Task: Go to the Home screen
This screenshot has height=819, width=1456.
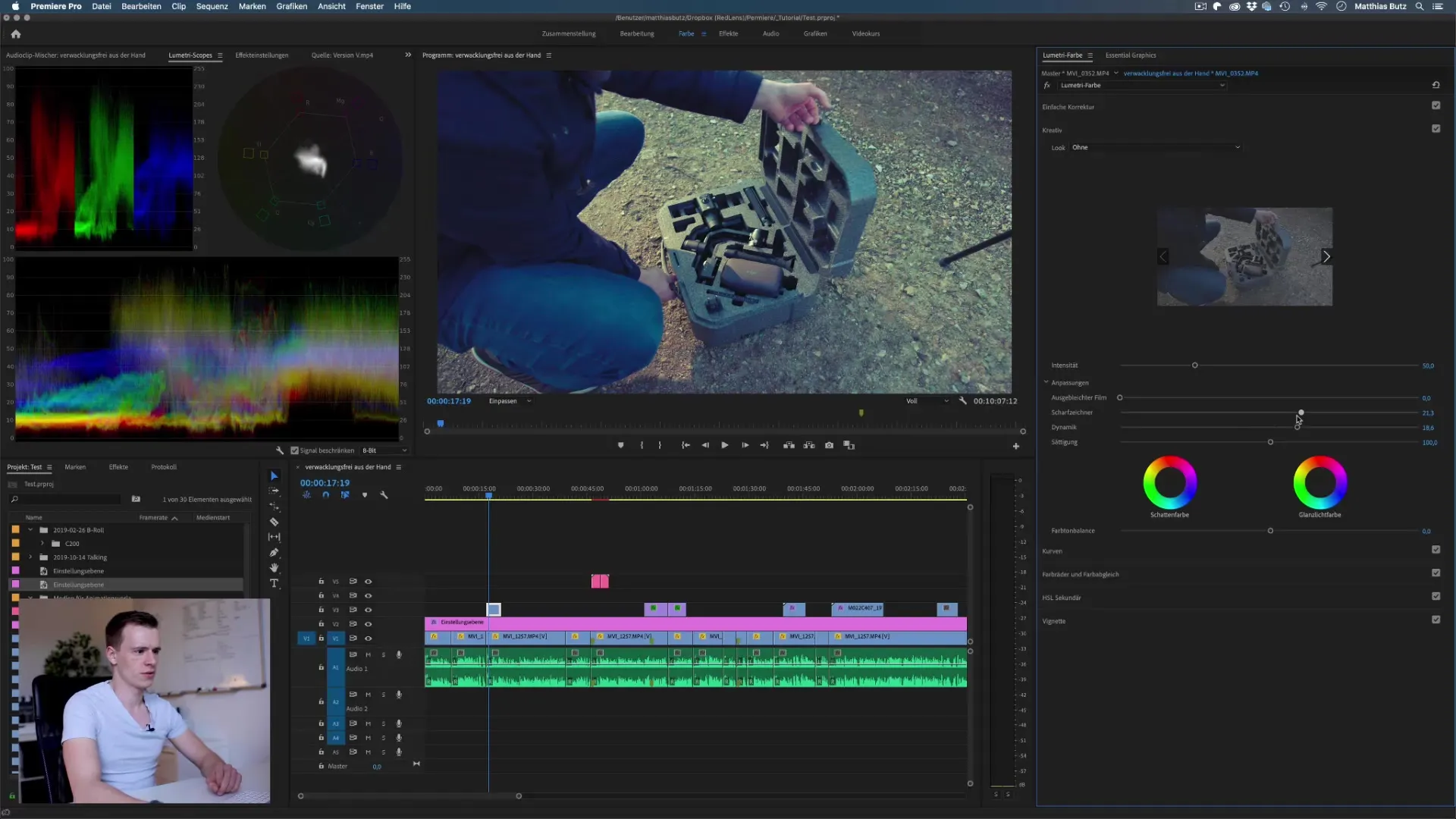Action: point(16,34)
